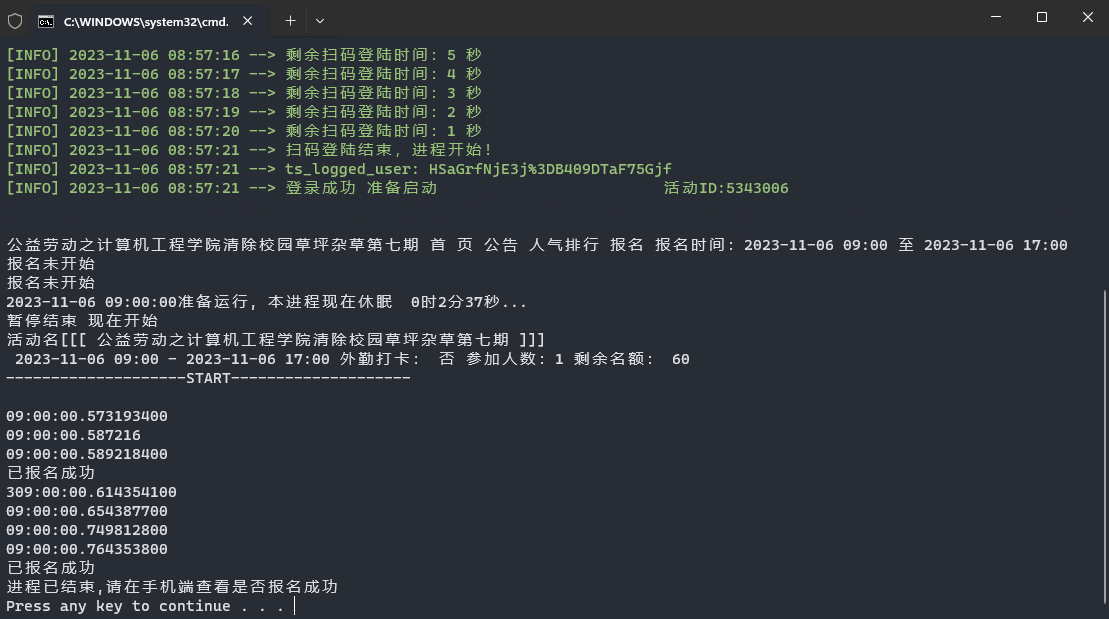Click the 09:00:00.573193400 timestamp
Viewport: 1109px width, 619px height.
point(87,416)
